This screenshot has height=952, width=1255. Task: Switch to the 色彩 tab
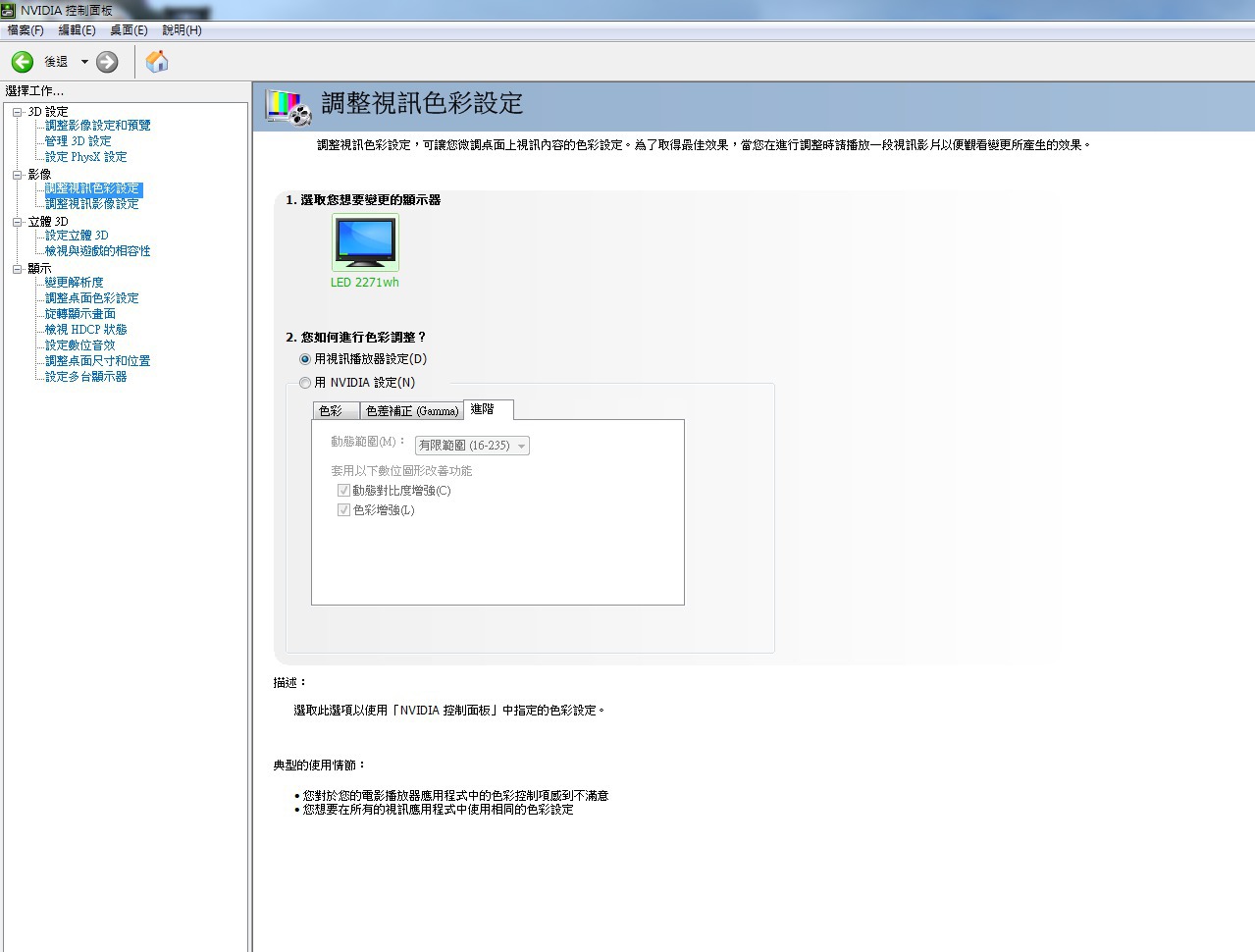(x=337, y=411)
